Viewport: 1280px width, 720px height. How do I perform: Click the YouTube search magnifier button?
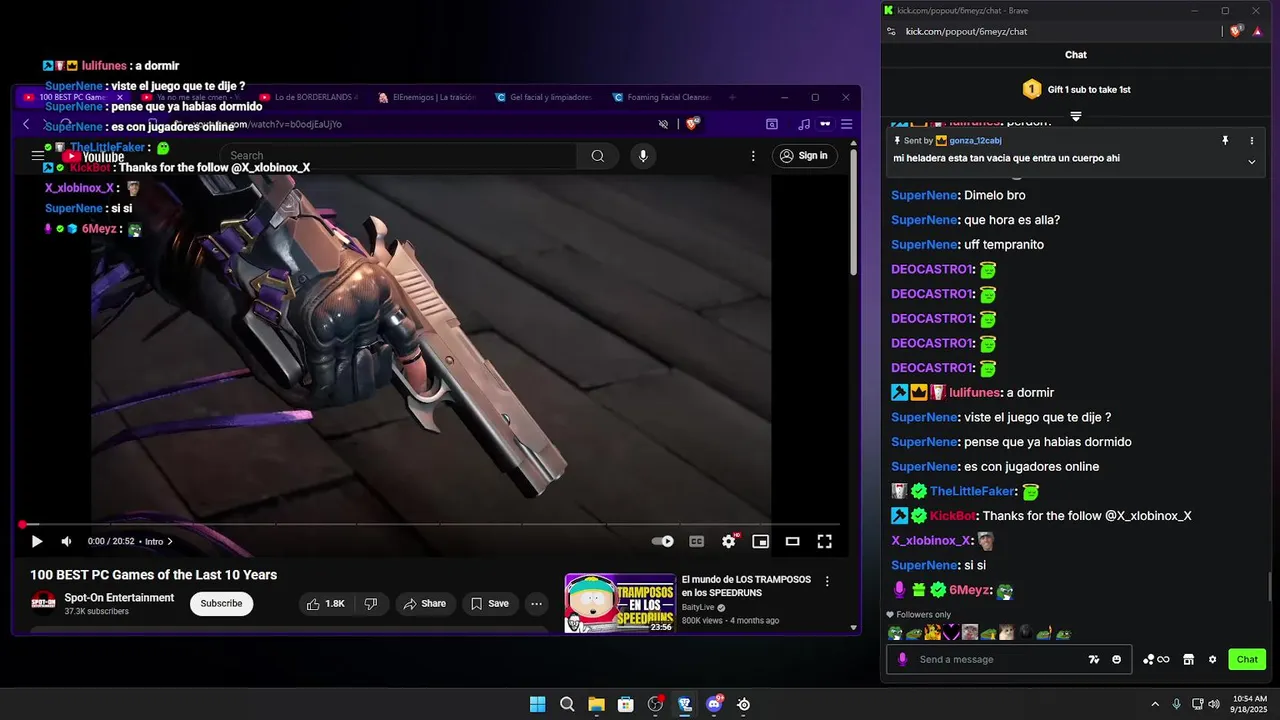click(597, 156)
